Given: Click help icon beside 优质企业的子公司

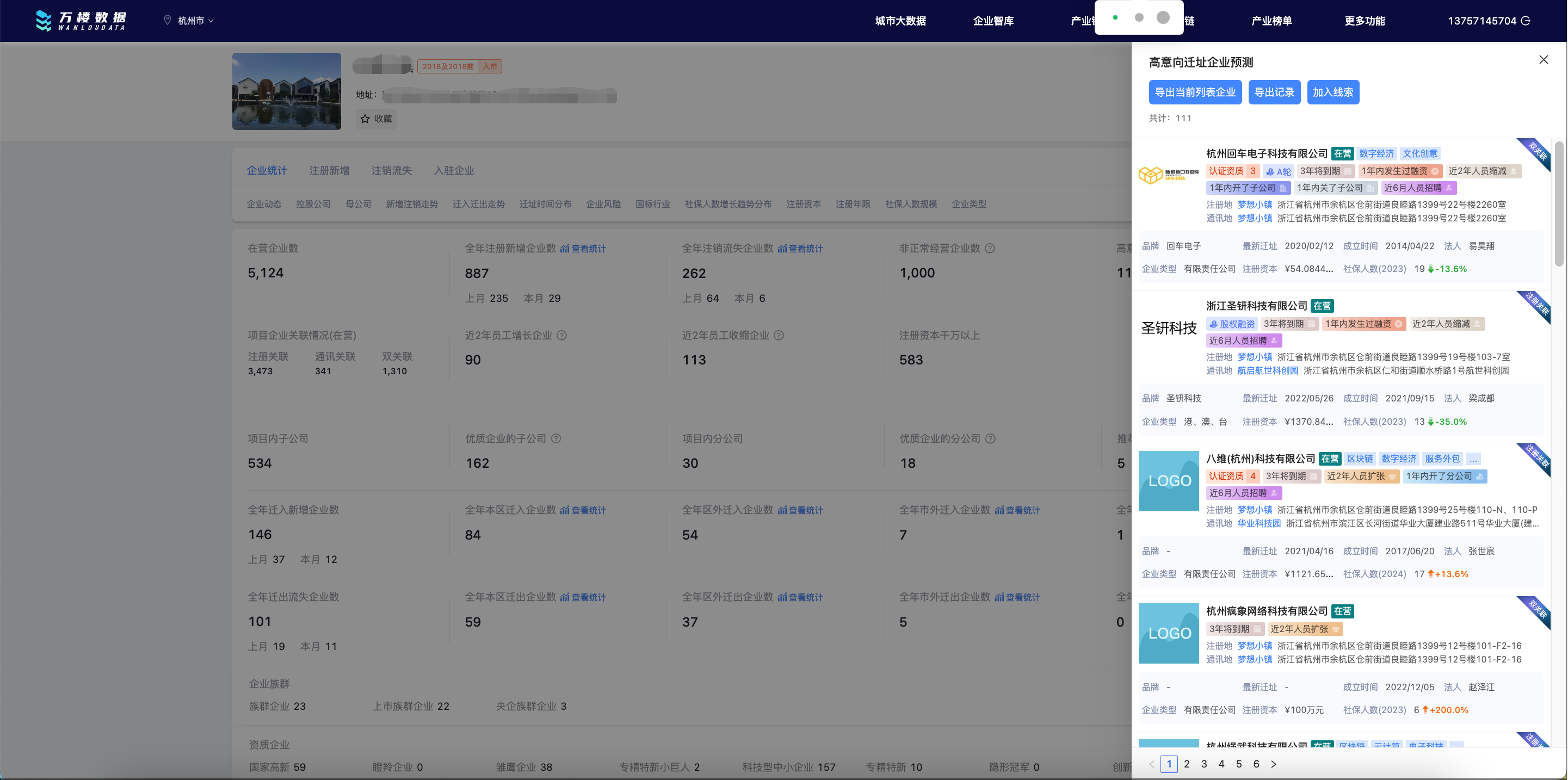Looking at the screenshot, I should (x=555, y=438).
